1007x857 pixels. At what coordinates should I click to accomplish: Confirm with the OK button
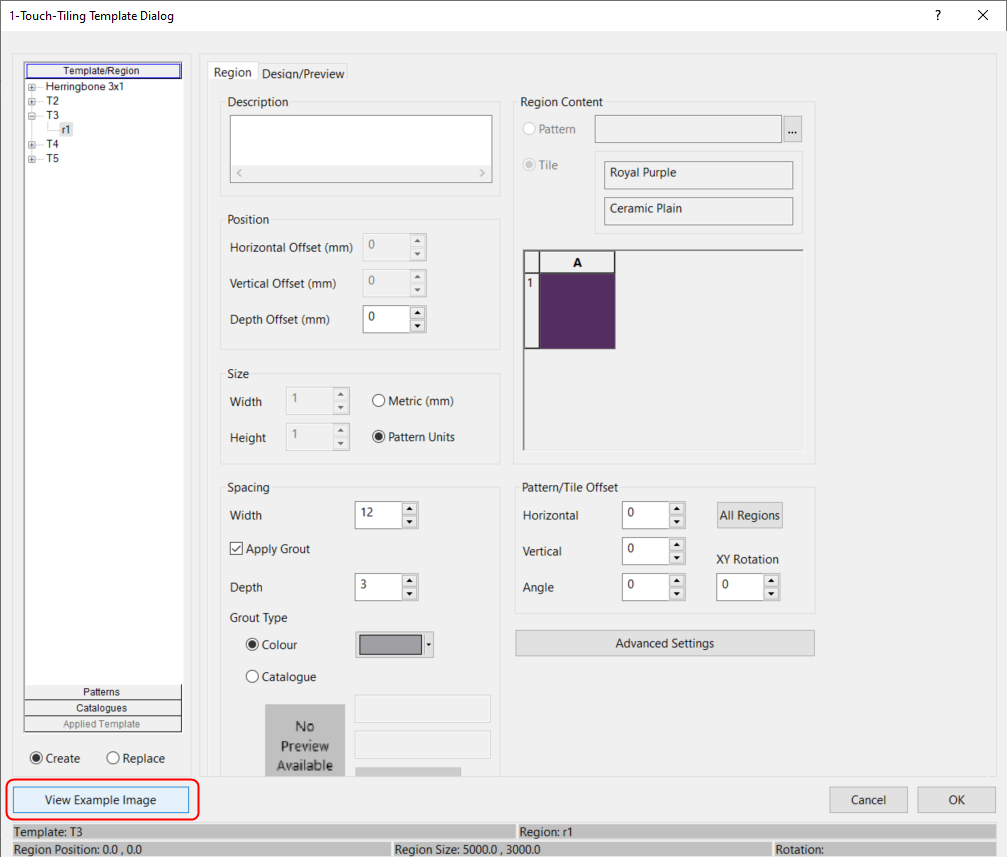(956, 800)
